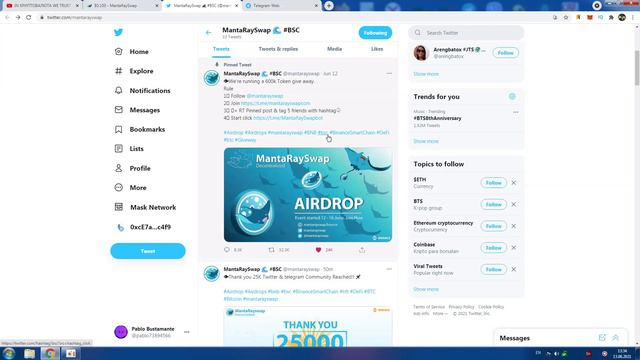Compose new message in Messages drawer
This screenshot has height=360, width=640.
(x=602, y=338)
